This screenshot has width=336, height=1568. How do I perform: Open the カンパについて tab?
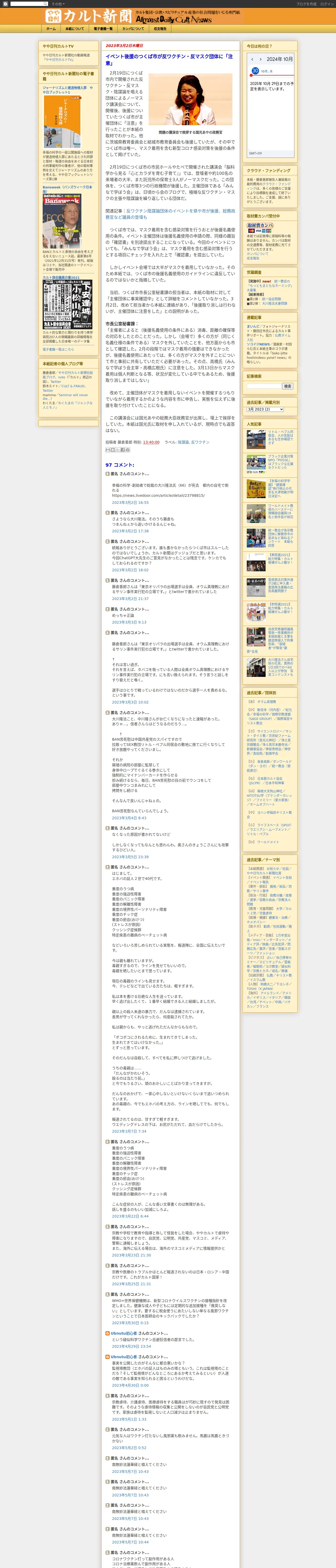click(133, 28)
